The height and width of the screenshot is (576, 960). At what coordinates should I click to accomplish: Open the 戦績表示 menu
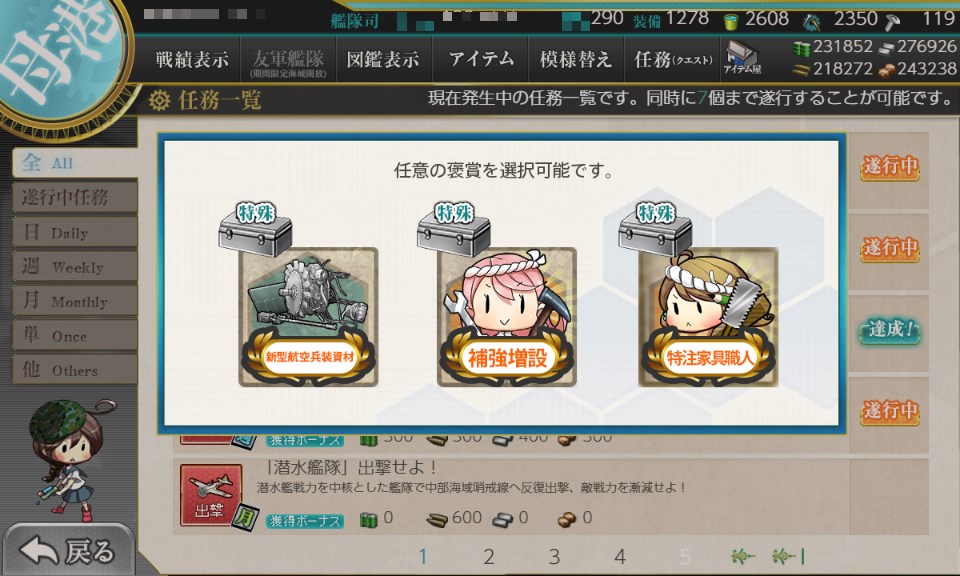tap(192, 59)
